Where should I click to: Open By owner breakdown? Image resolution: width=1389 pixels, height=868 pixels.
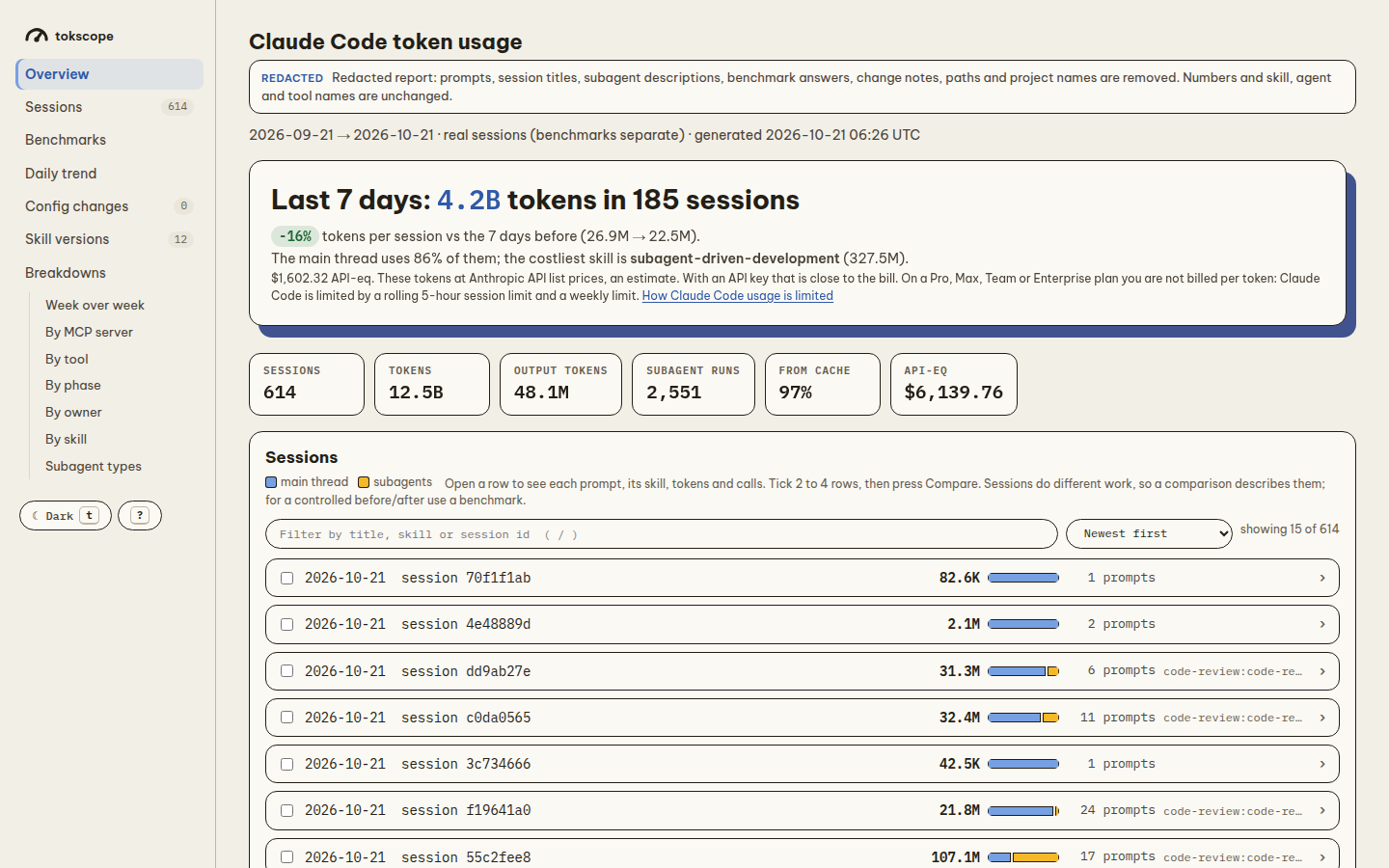click(73, 412)
